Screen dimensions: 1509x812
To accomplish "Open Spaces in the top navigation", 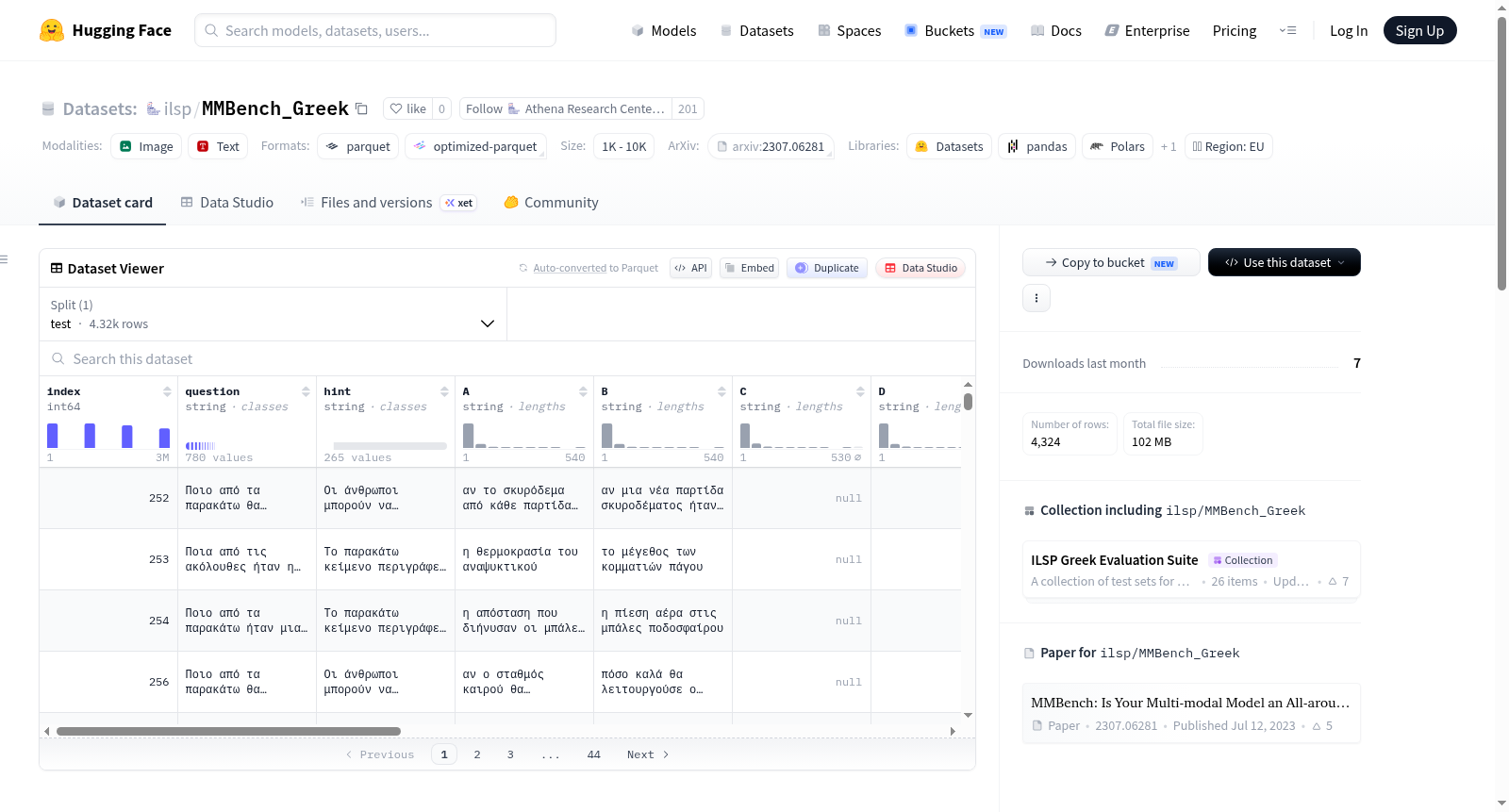I will point(849,30).
